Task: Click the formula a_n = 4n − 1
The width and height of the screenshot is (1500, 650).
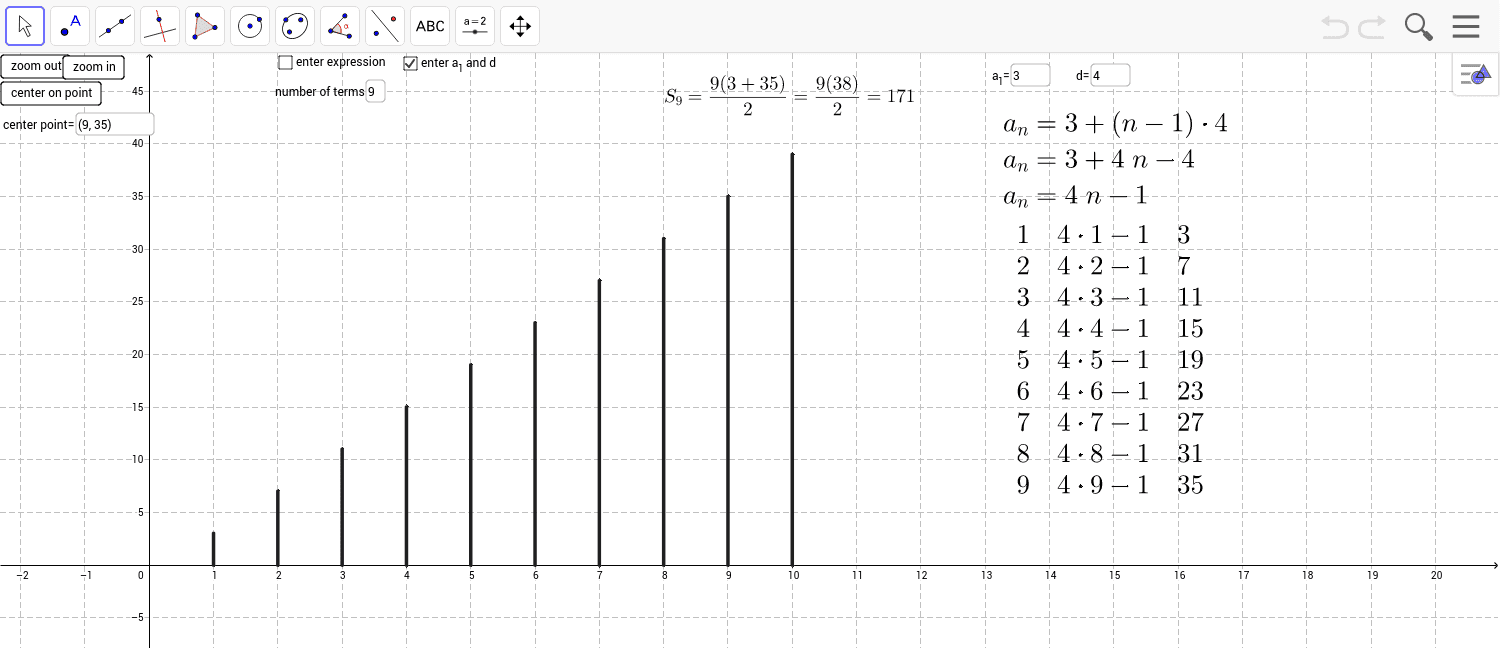Action: [1075, 195]
